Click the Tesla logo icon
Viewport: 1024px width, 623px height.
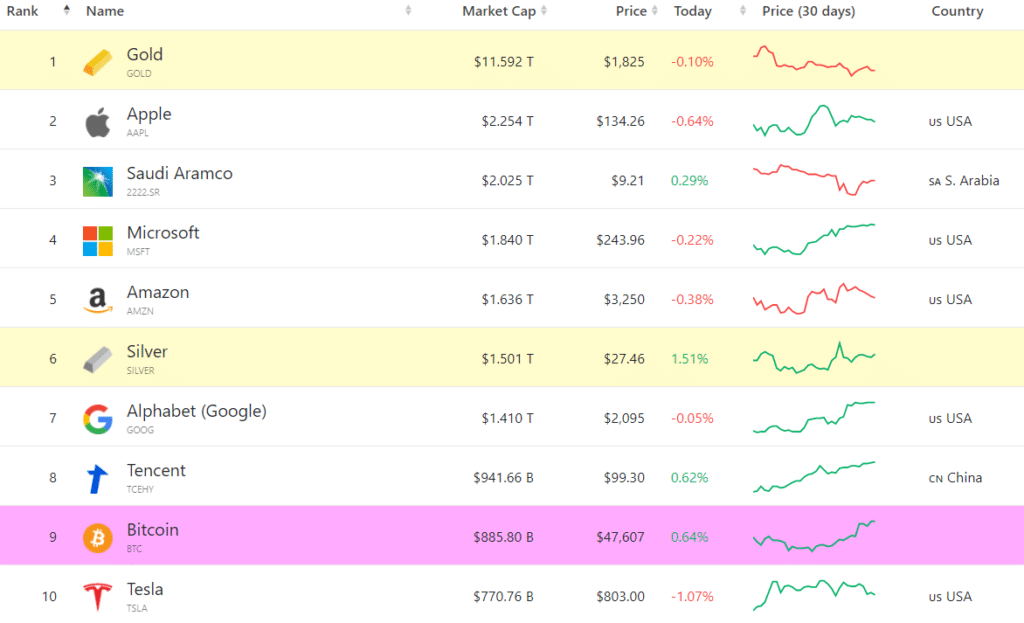click(x=97, y=597)
